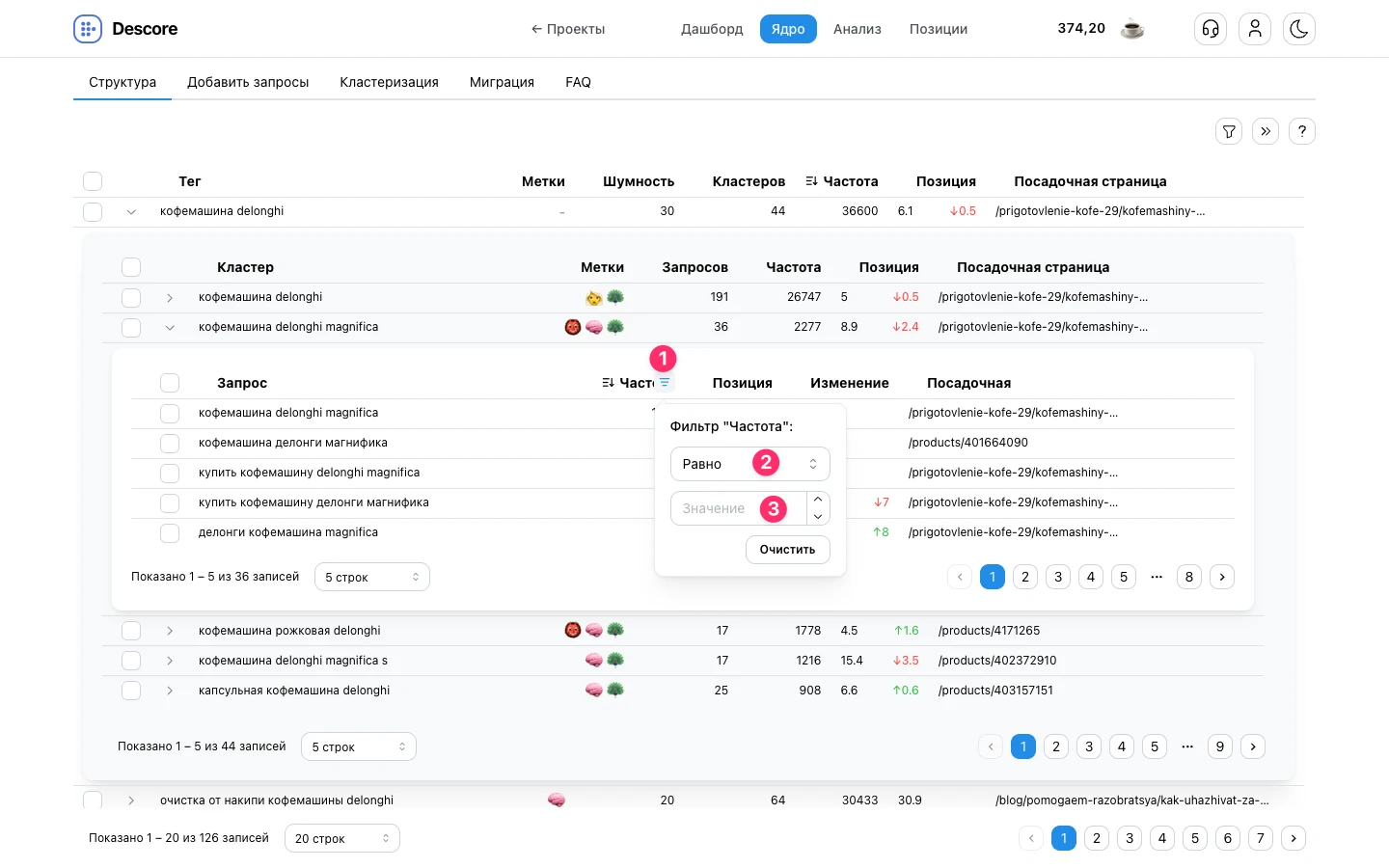
Task: Go to page 9 in cluster pagination
Action: point(1220,746)
